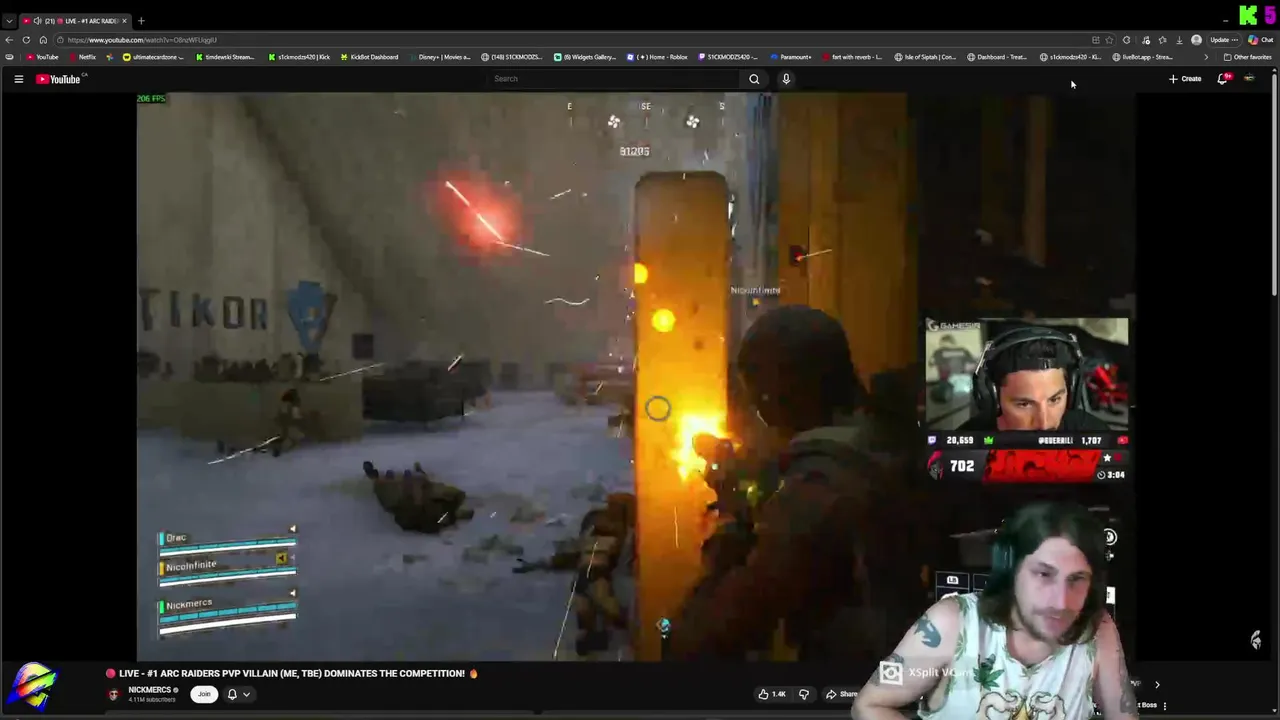Focus the YouTube search box
Image resolution: width=1280 pixels, height=720 pixels.
[x=615, y=79]
